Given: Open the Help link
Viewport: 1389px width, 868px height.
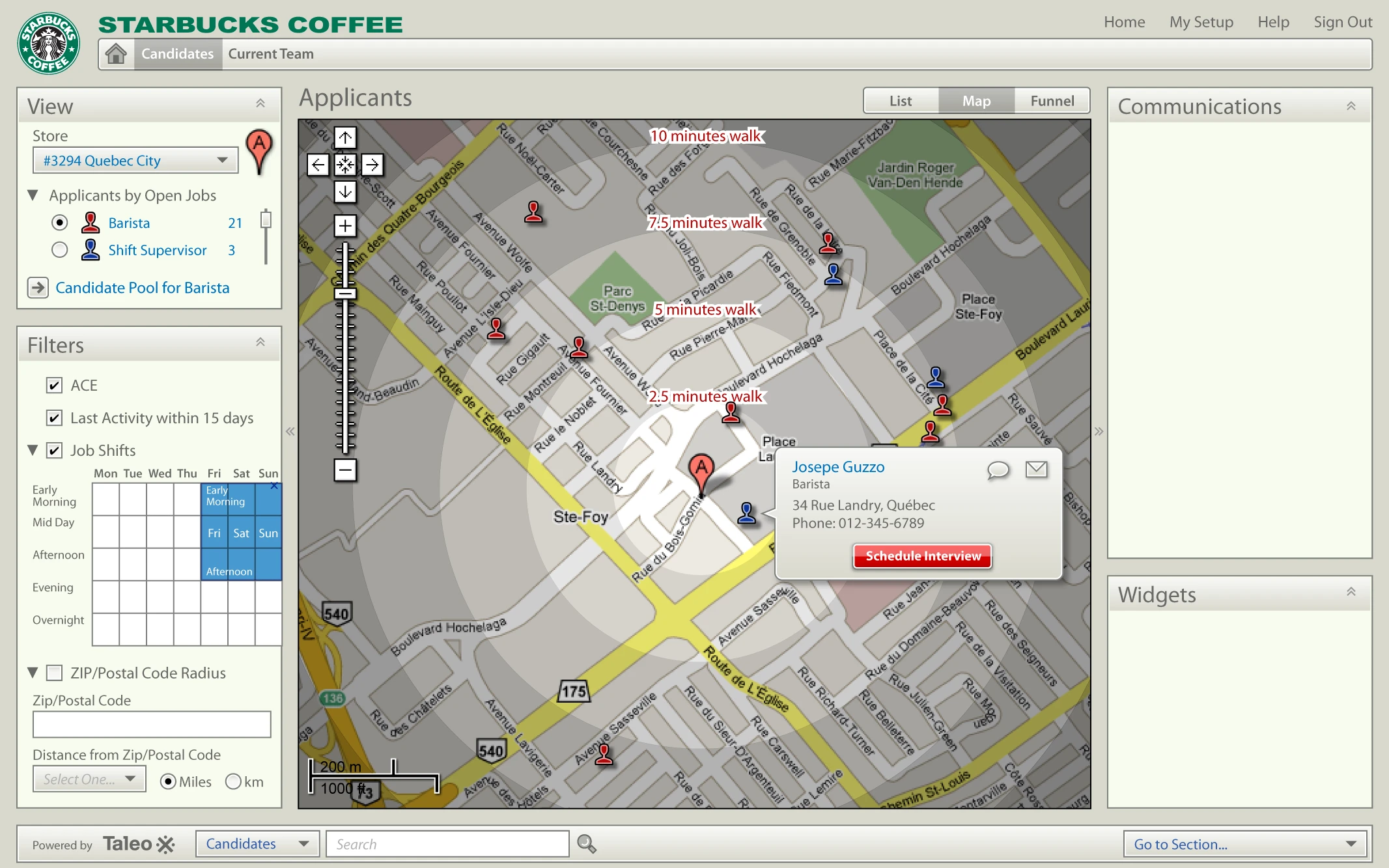Looking at the screenshot, I should point(1273,22).
